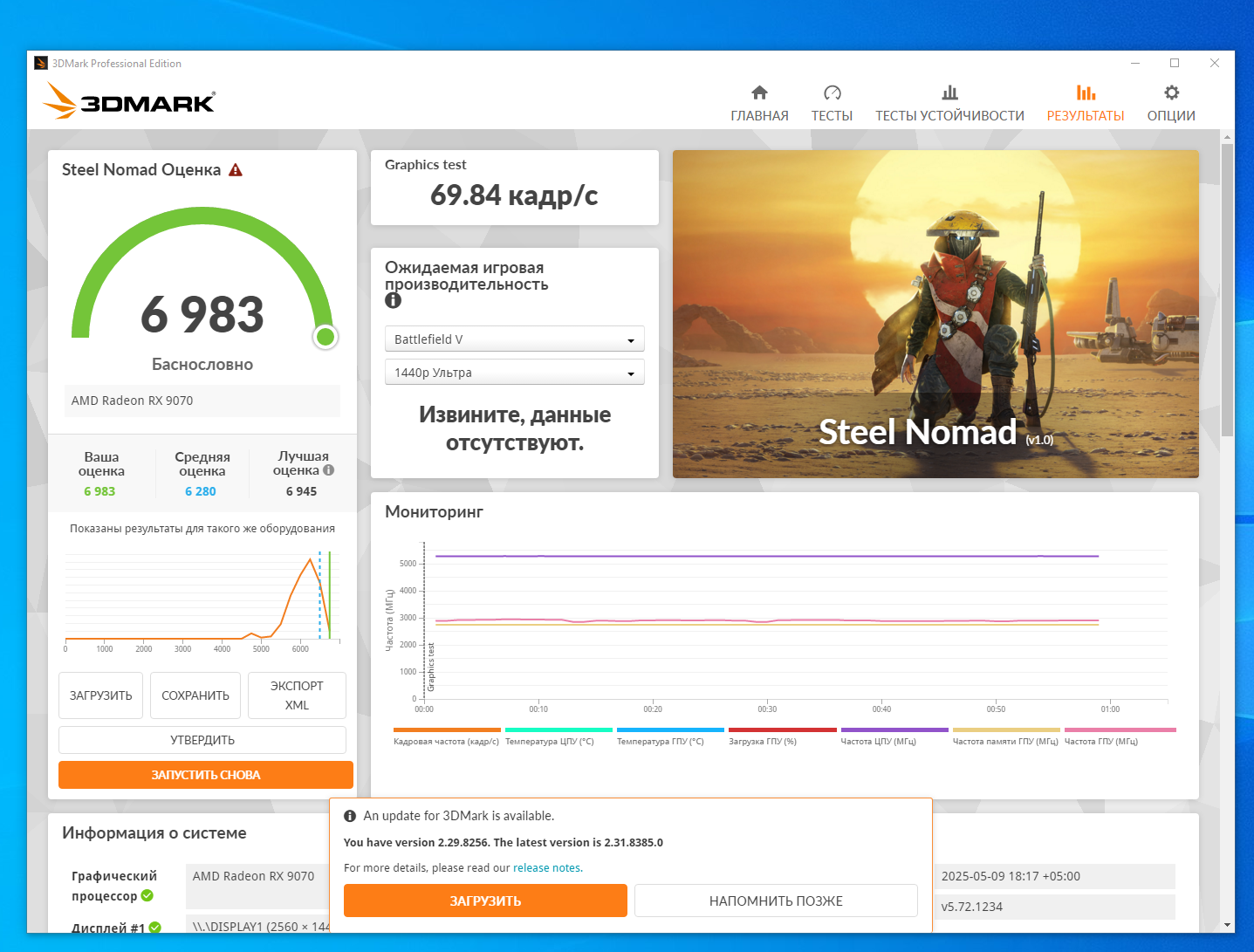Click the scrollbar up arrow
Image resolution: width=1254 pixels, height=952 pixels.
coord(1228,137)
